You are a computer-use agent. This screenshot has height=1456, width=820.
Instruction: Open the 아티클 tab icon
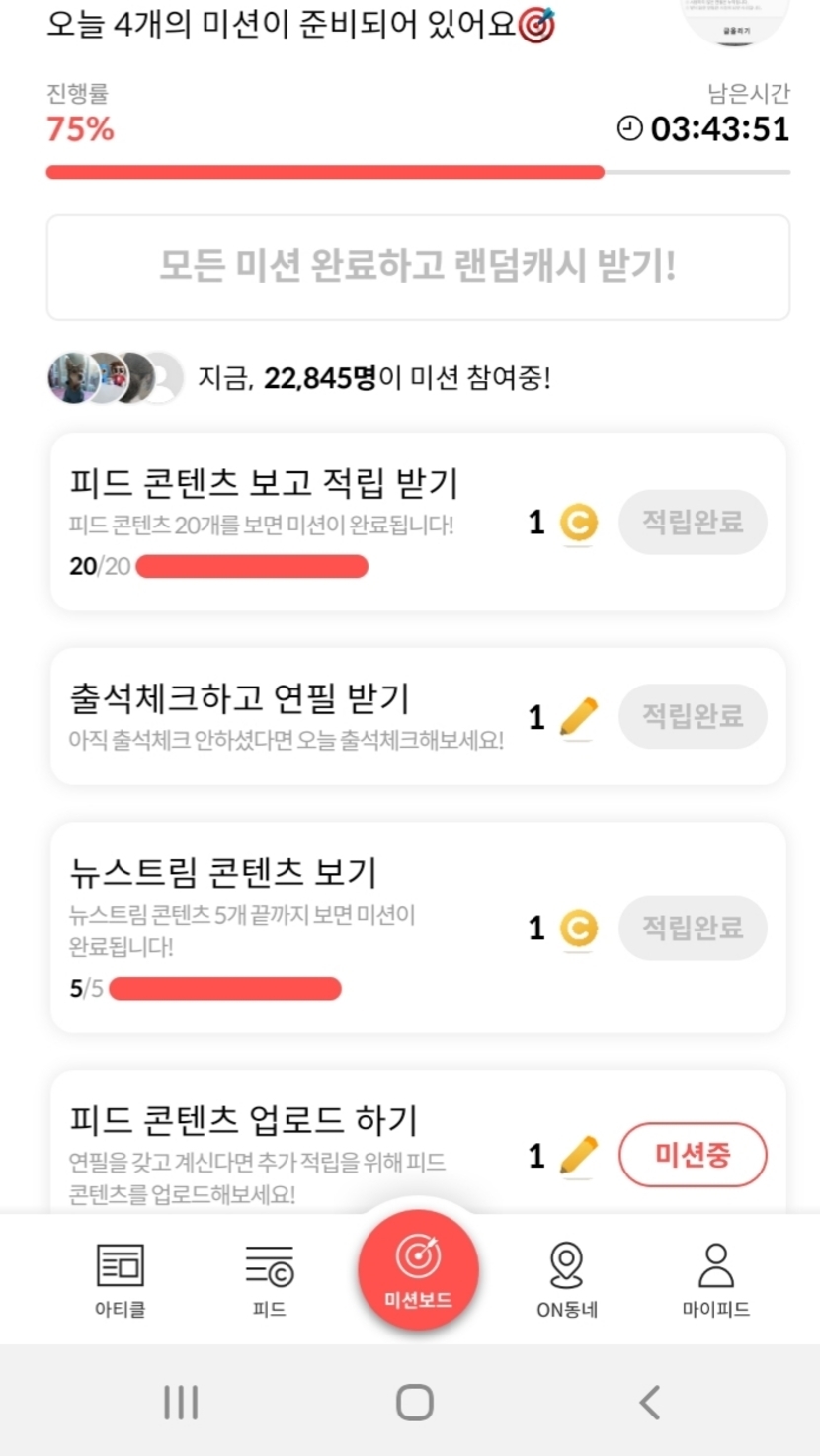(121, 1266)
